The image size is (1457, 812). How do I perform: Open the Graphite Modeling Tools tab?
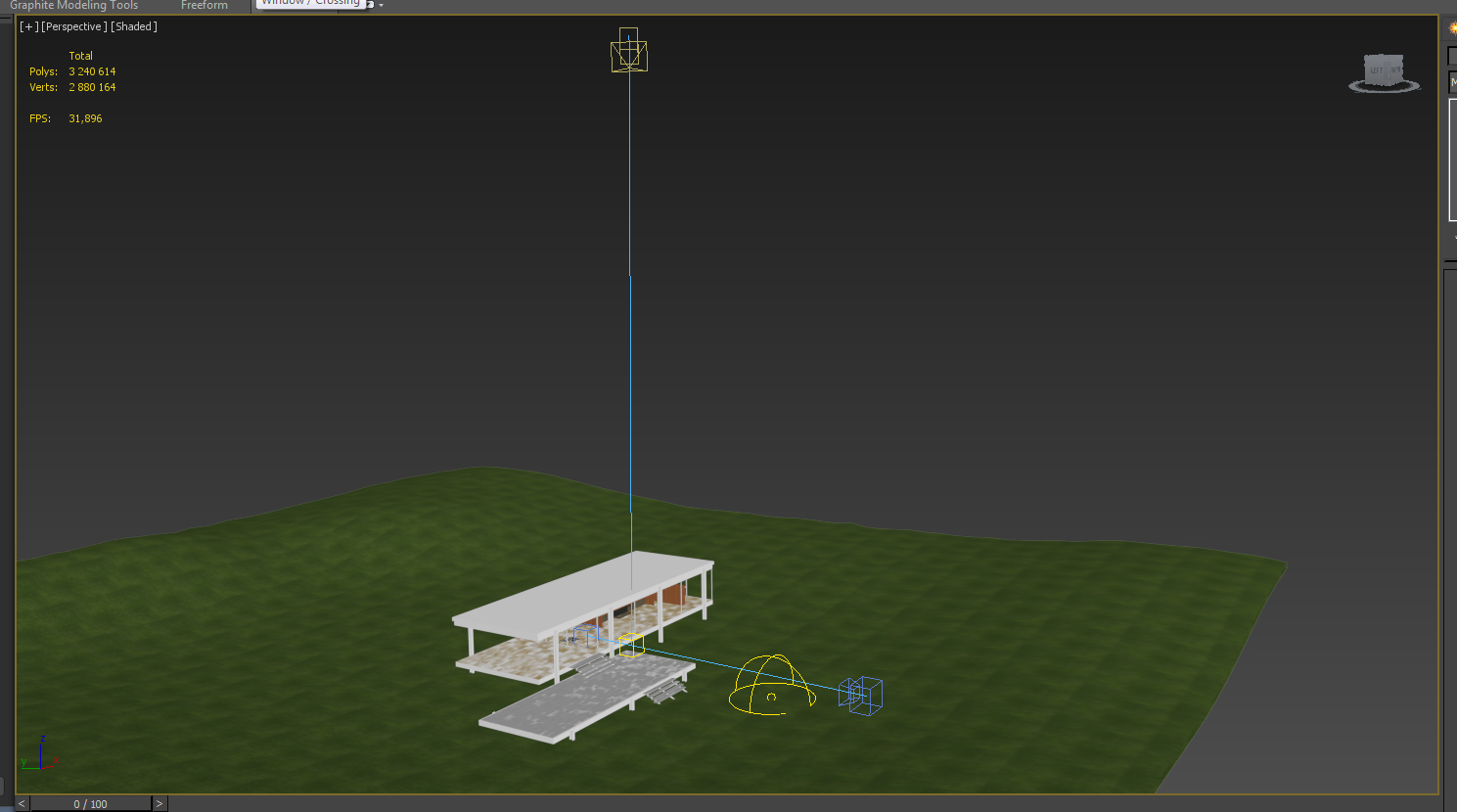coord(73,6)
